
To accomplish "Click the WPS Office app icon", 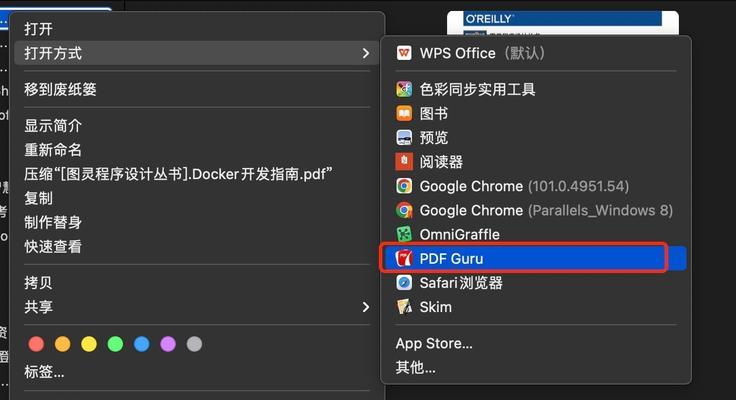I will pos(404,53).
